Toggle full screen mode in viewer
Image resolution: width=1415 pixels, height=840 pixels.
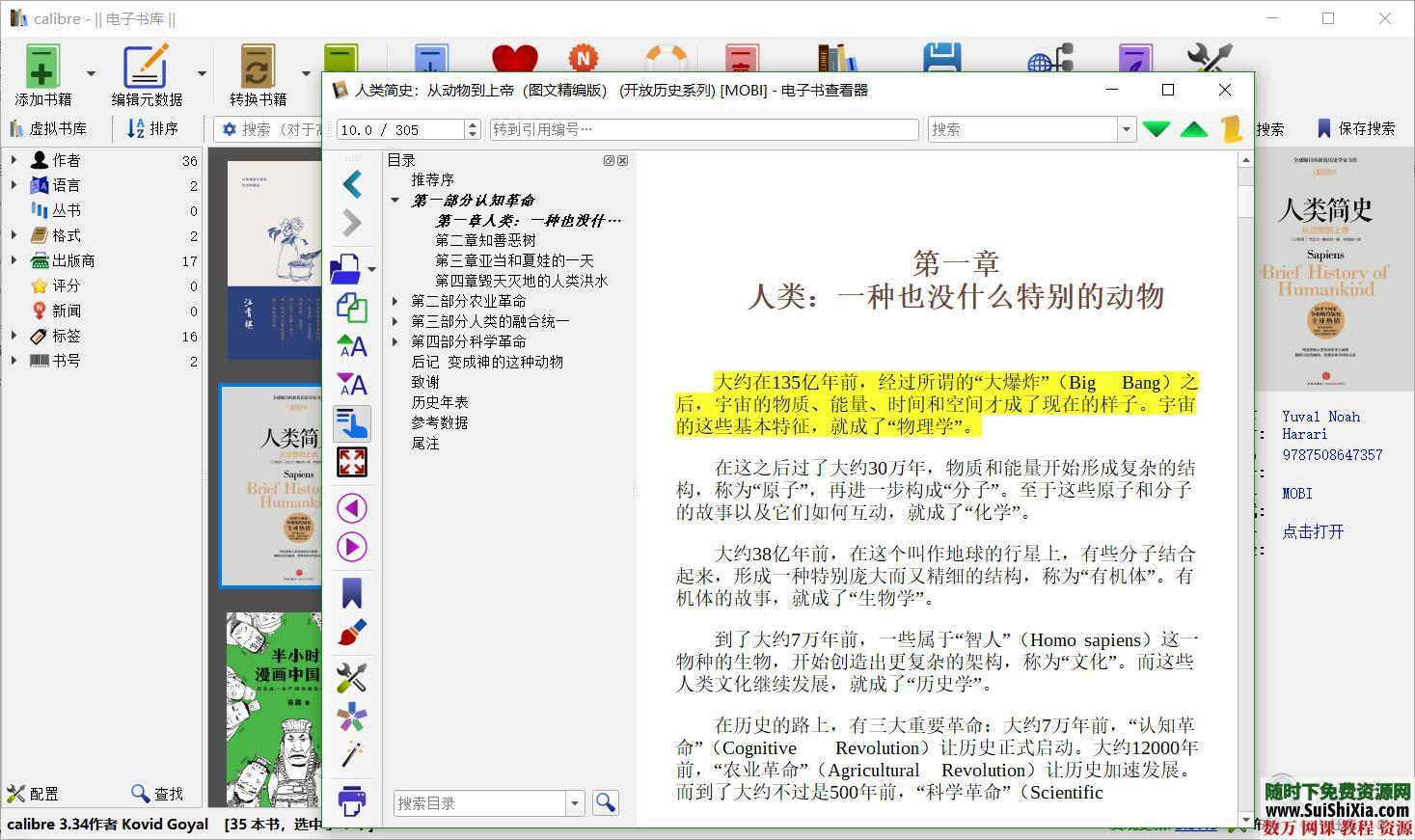(x=352, y=462)
